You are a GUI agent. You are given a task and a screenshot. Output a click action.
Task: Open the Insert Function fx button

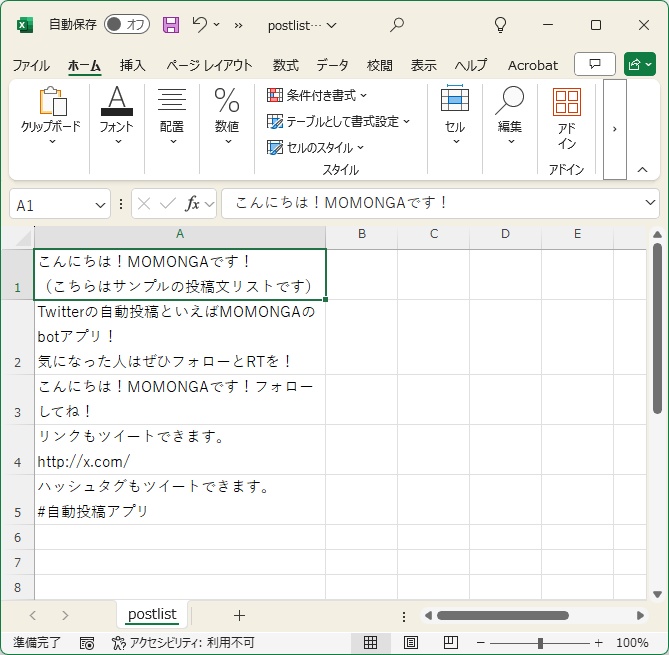click(x=192, y=204)
